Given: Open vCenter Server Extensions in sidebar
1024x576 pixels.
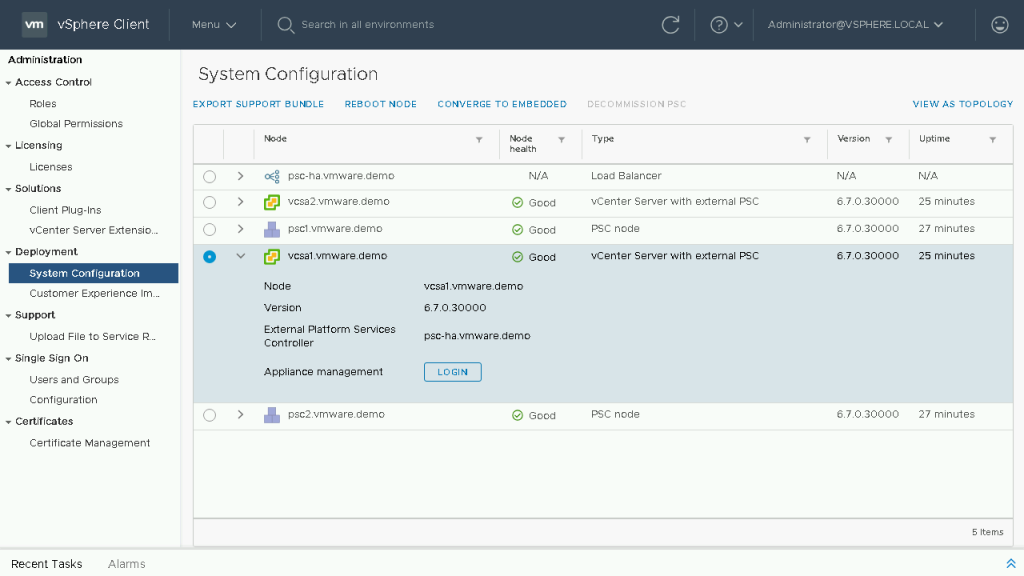Looking at the screenshot, I should point(93,231).
